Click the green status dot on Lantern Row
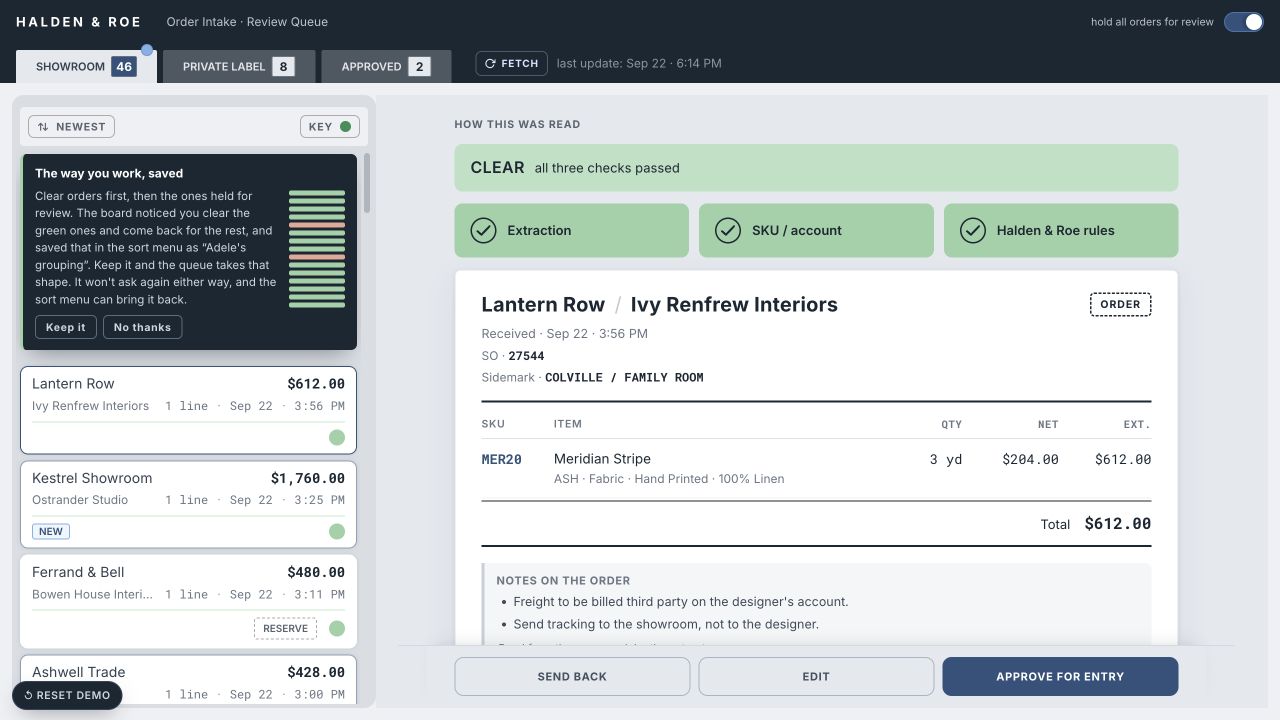1280x720 pixels. tap(337, 437)
